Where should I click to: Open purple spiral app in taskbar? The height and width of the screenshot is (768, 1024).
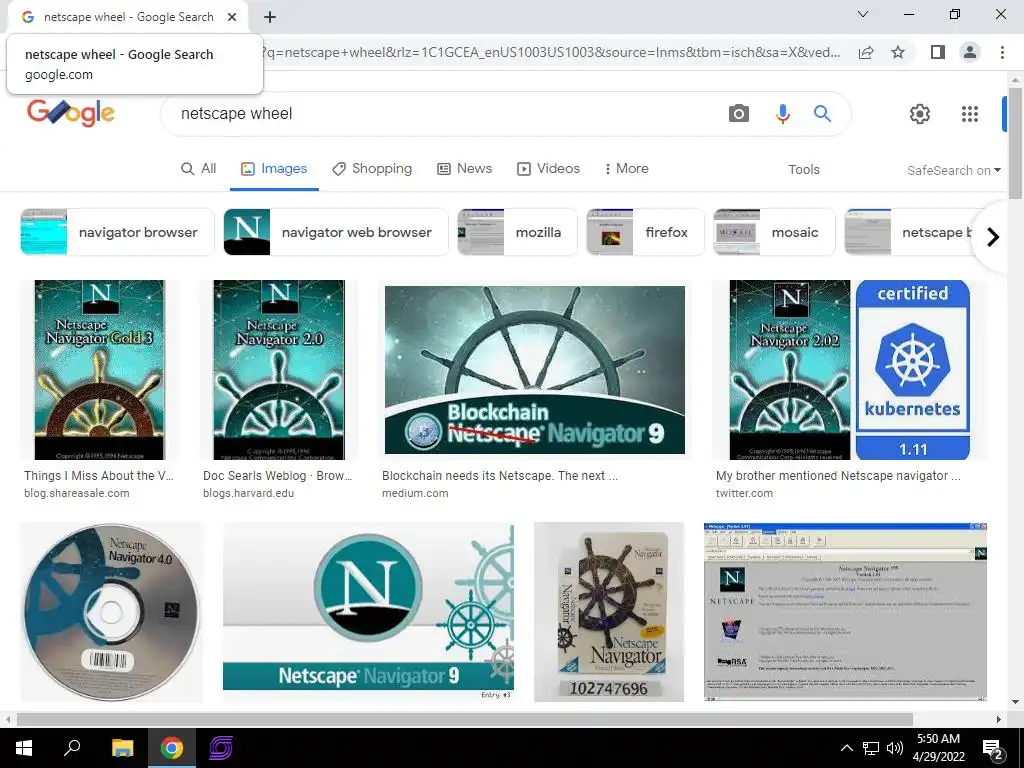point(221,748)
